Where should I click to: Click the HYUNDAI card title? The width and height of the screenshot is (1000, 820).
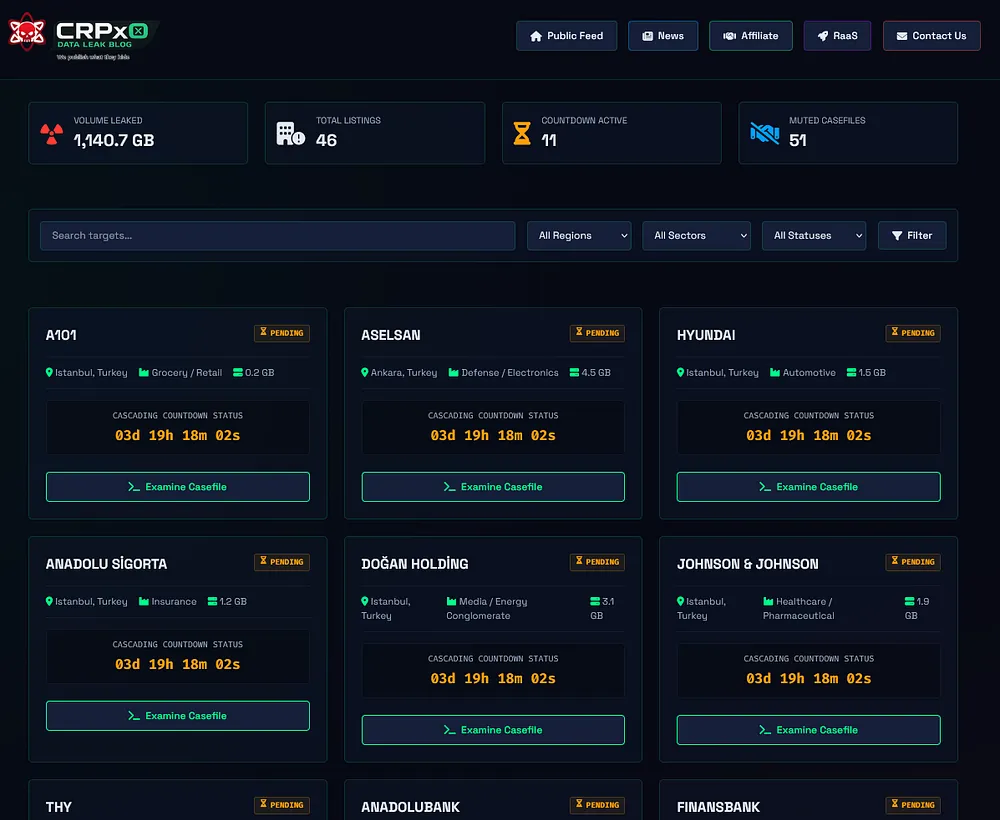(x=706, y=335)
